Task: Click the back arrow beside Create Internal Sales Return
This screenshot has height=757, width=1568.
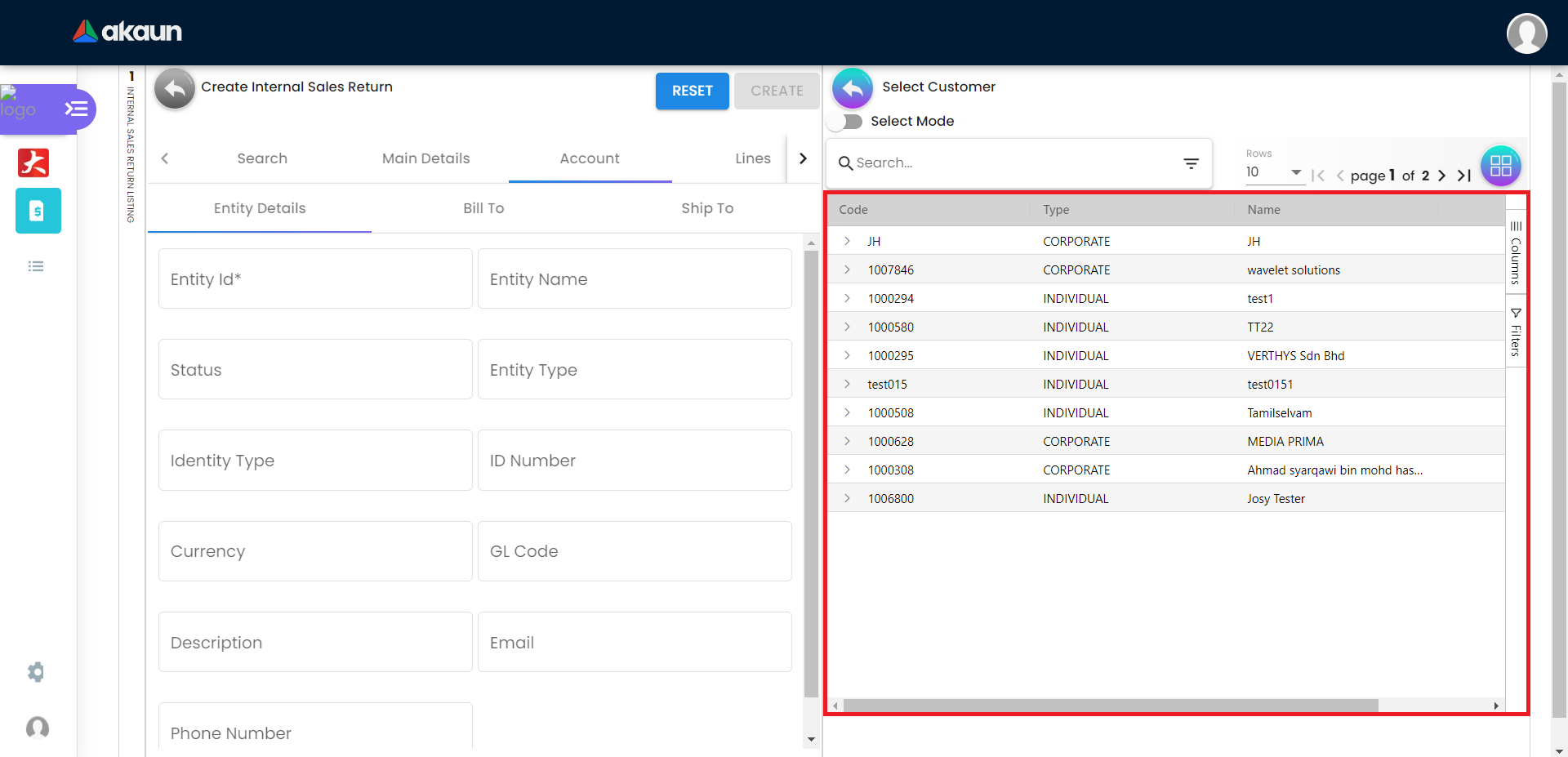Action: [x=175, y=88]
